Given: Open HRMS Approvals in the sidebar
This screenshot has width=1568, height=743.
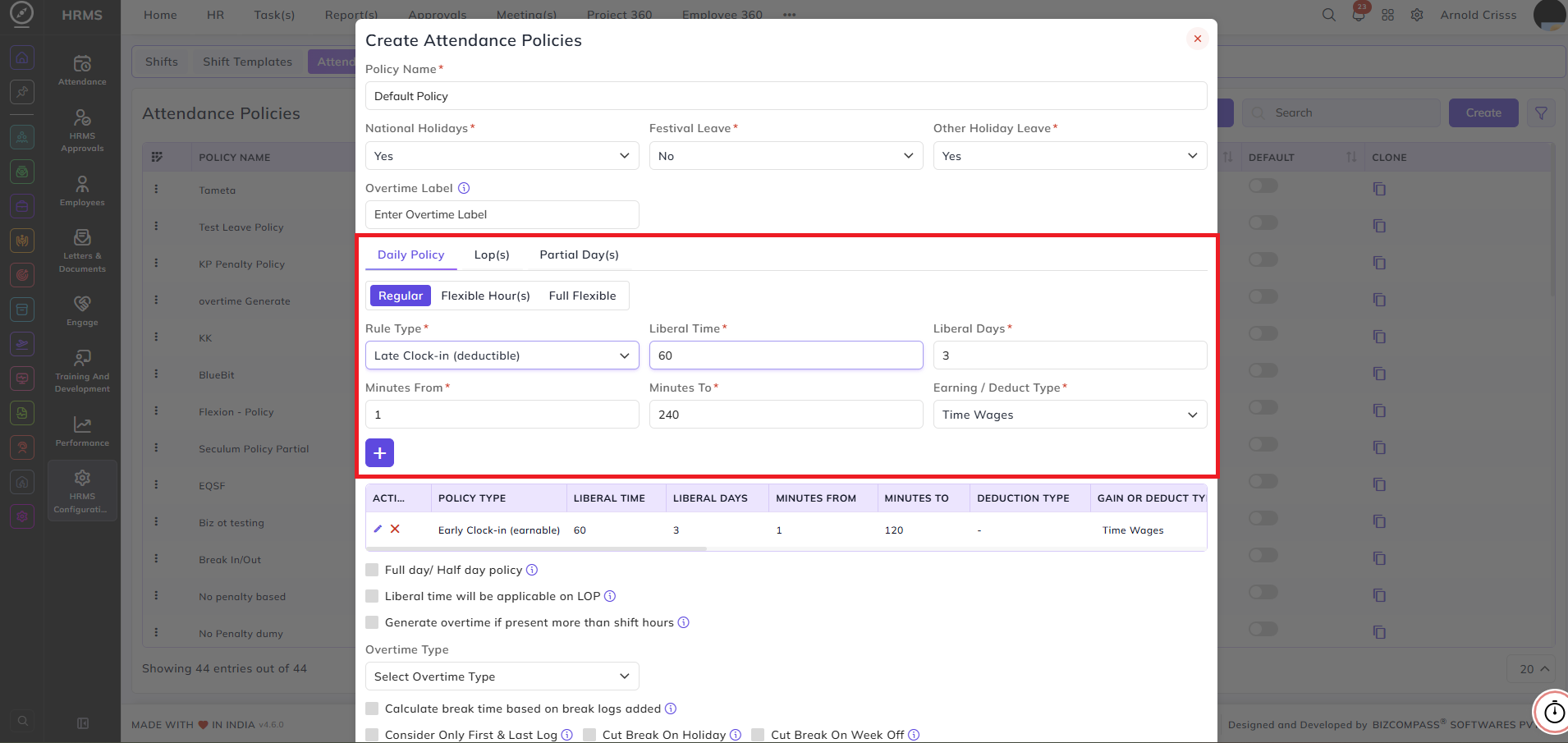Looking at the screenshot, I should pos(82,131).
